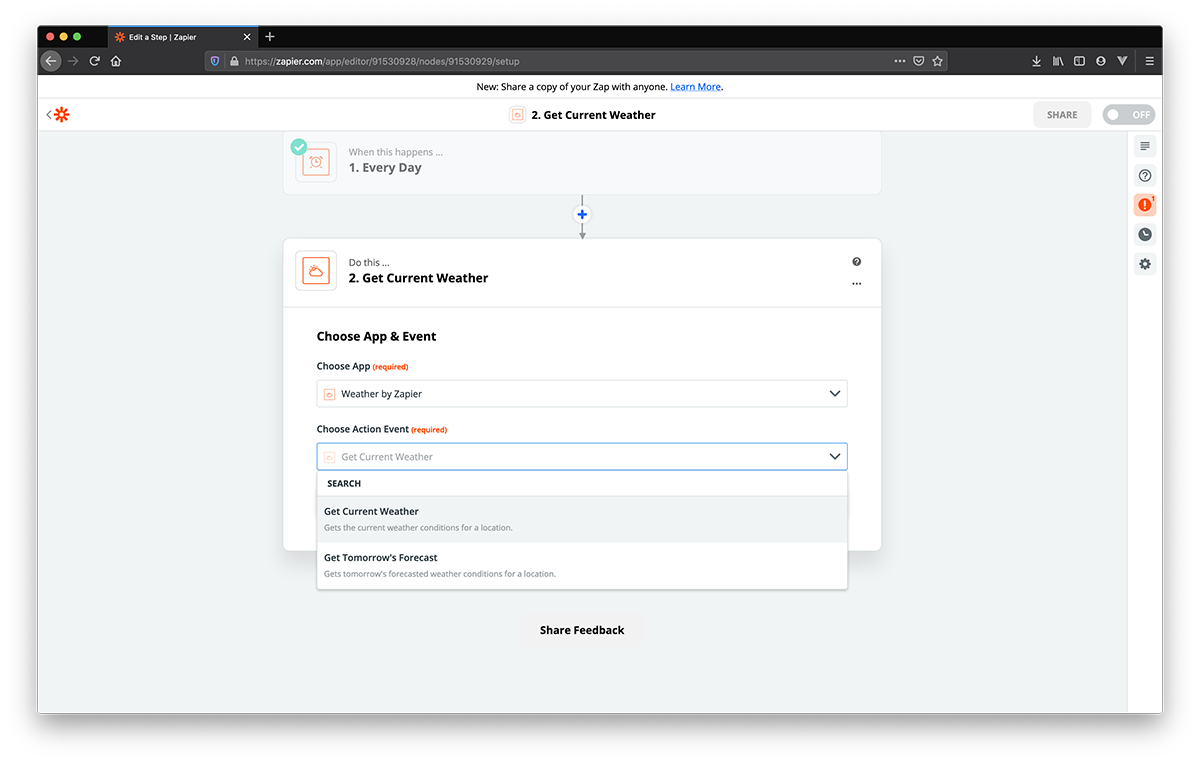This screenshot has width=1200, height=763.
Task: Click the 2. Get Current Weather title
Action: (x=418, y=278)
